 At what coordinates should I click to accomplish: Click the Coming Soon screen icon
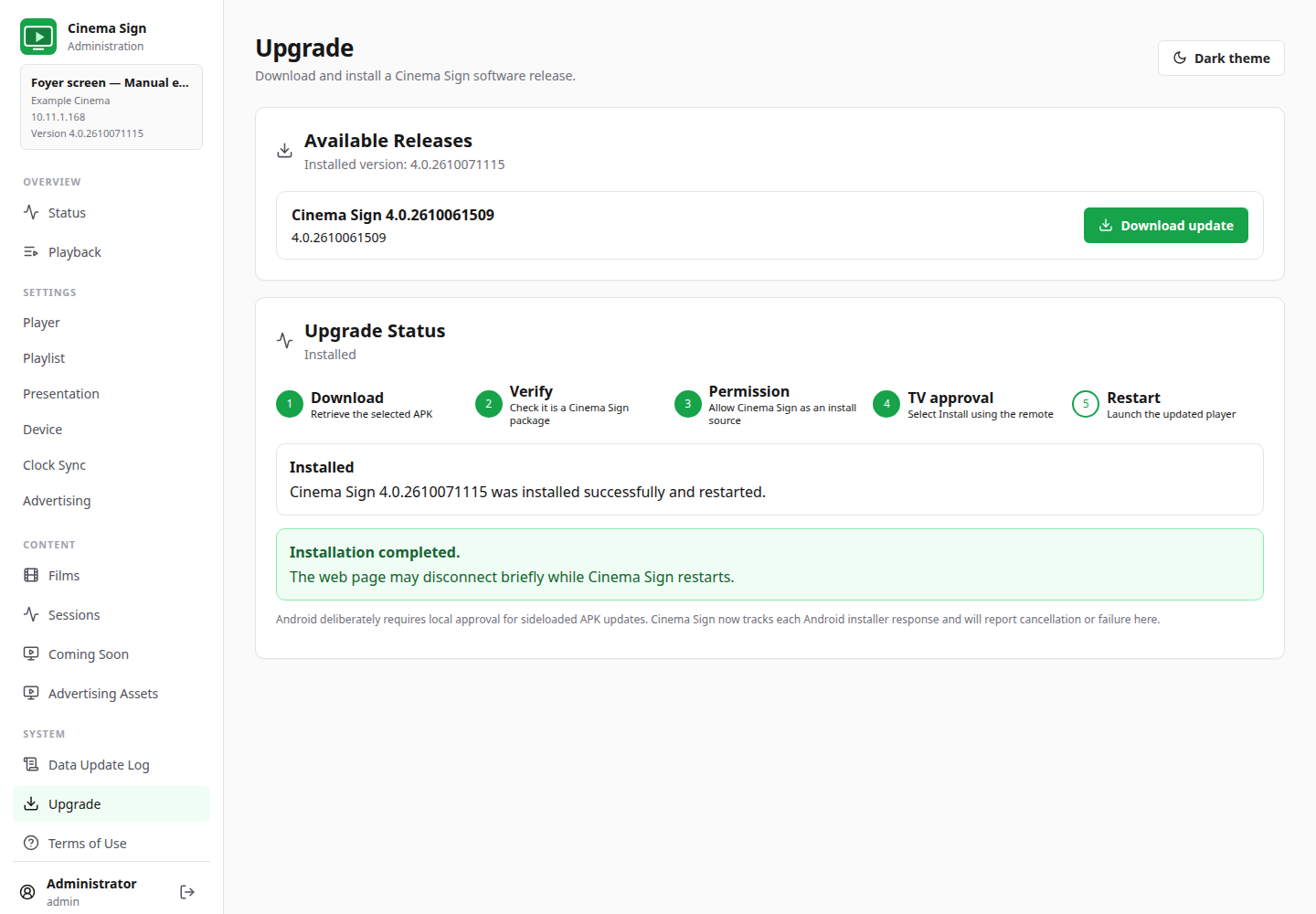[x=31, y=654]
